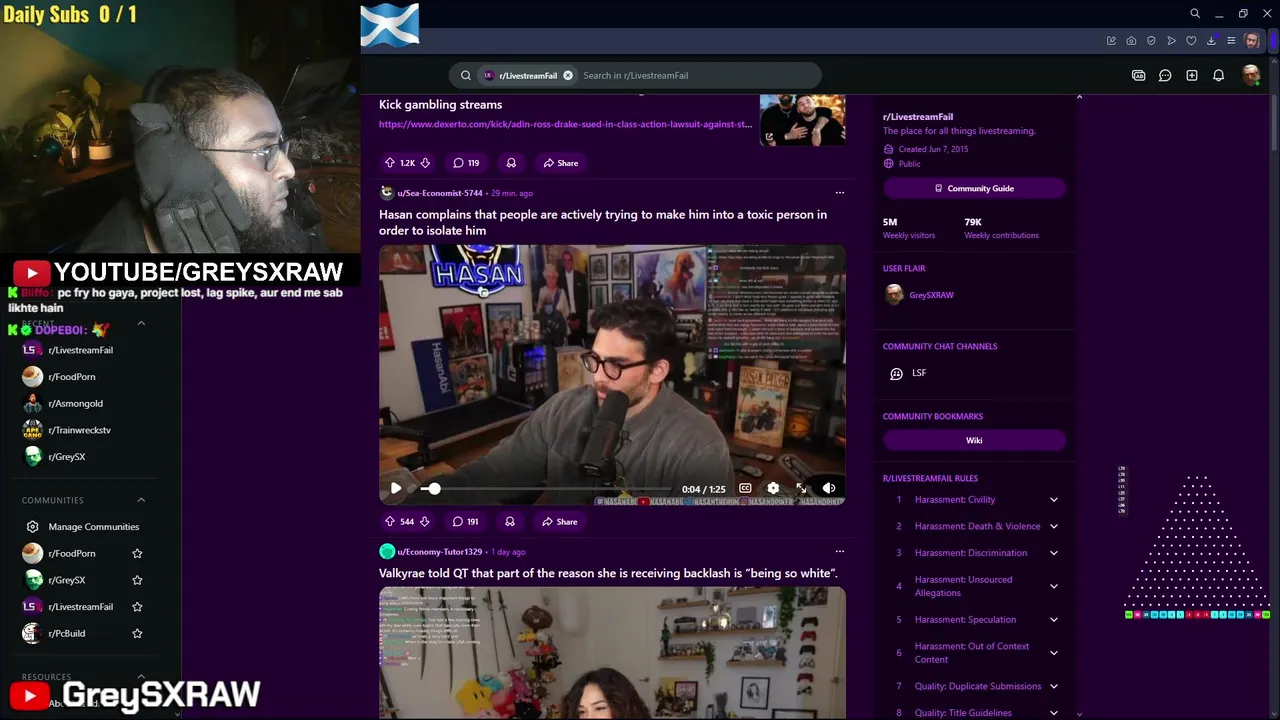
Task: Give award on the Hasan post
Action: tap(510, 521)
